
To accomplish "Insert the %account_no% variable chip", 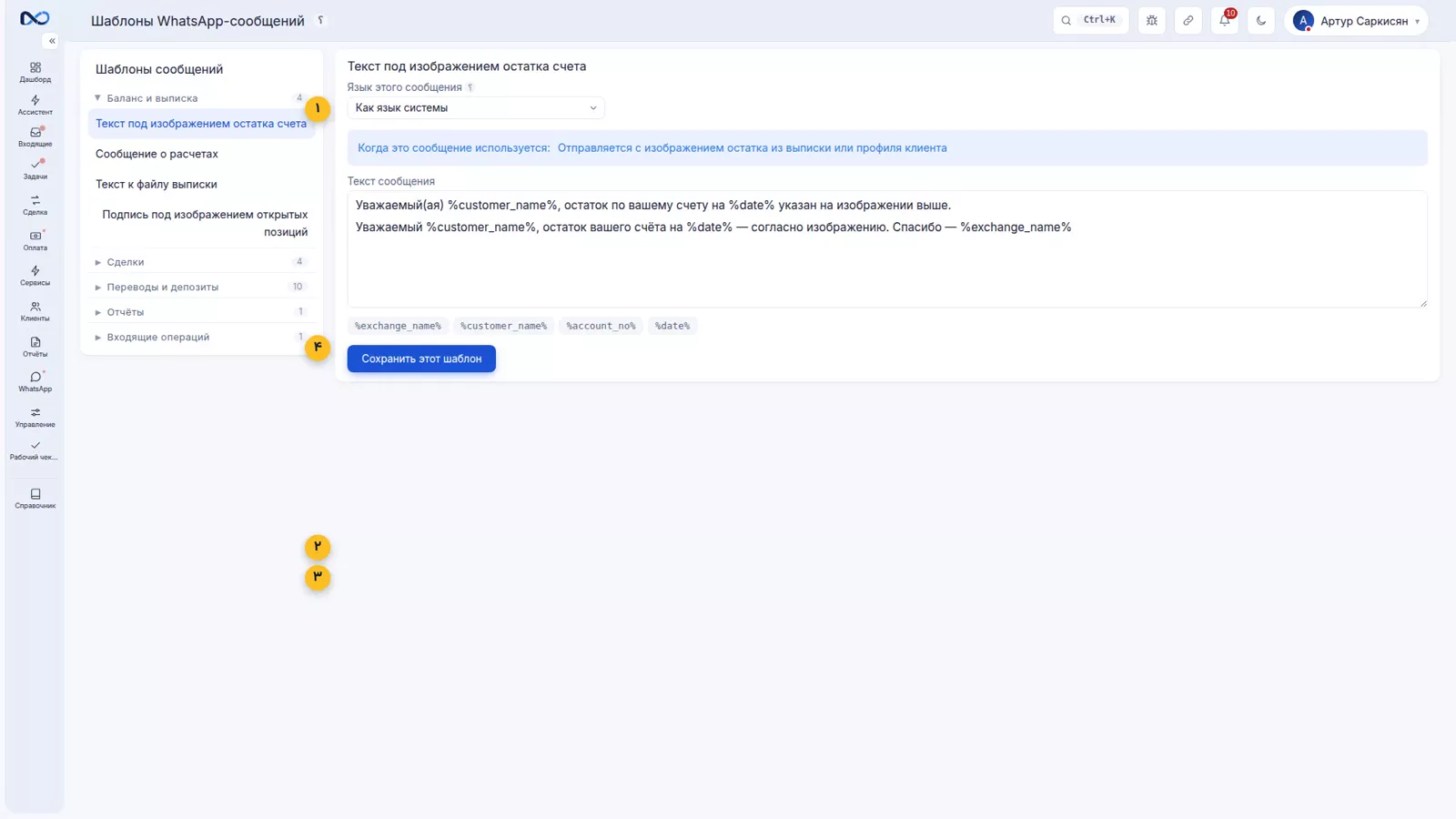I will 601,326.
